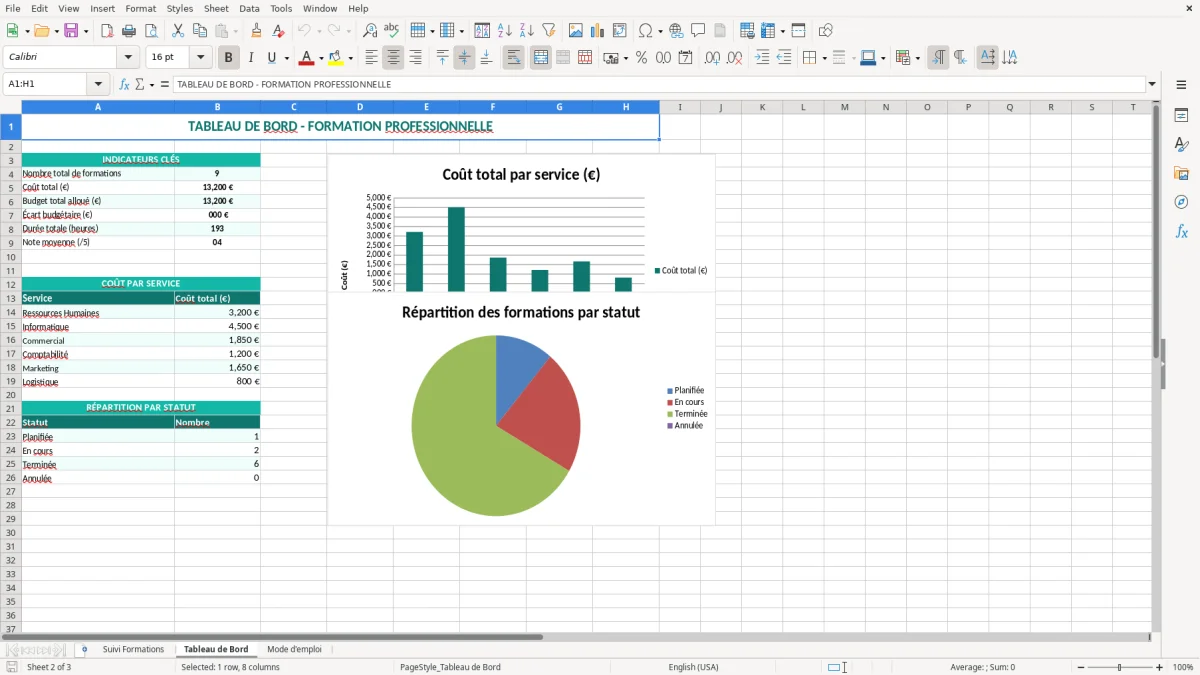Click the Add Decimal Place icon
This screenshot has height=675, width=1200.
point(712,58)
